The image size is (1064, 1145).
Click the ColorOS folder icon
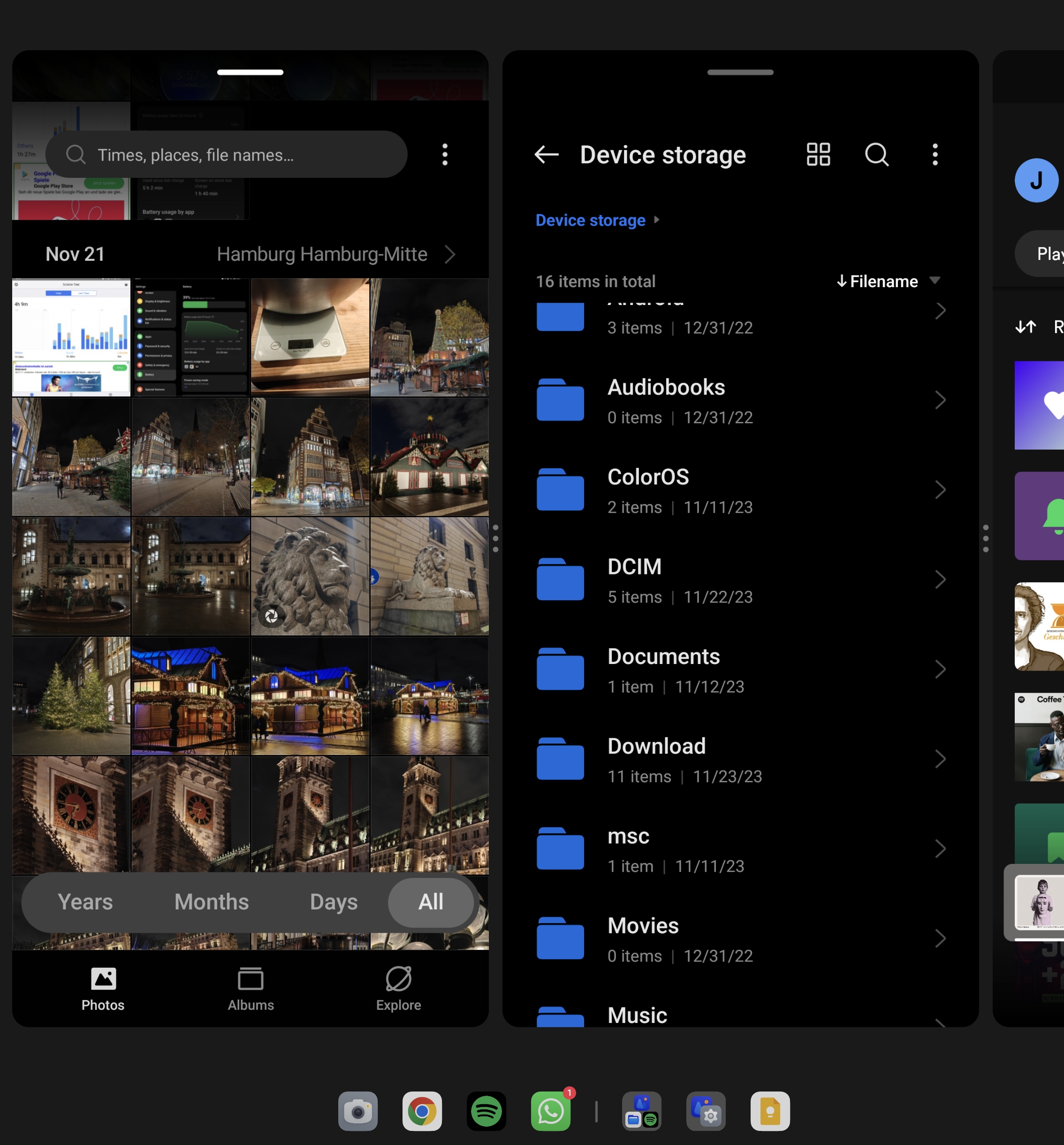[560, 489]
